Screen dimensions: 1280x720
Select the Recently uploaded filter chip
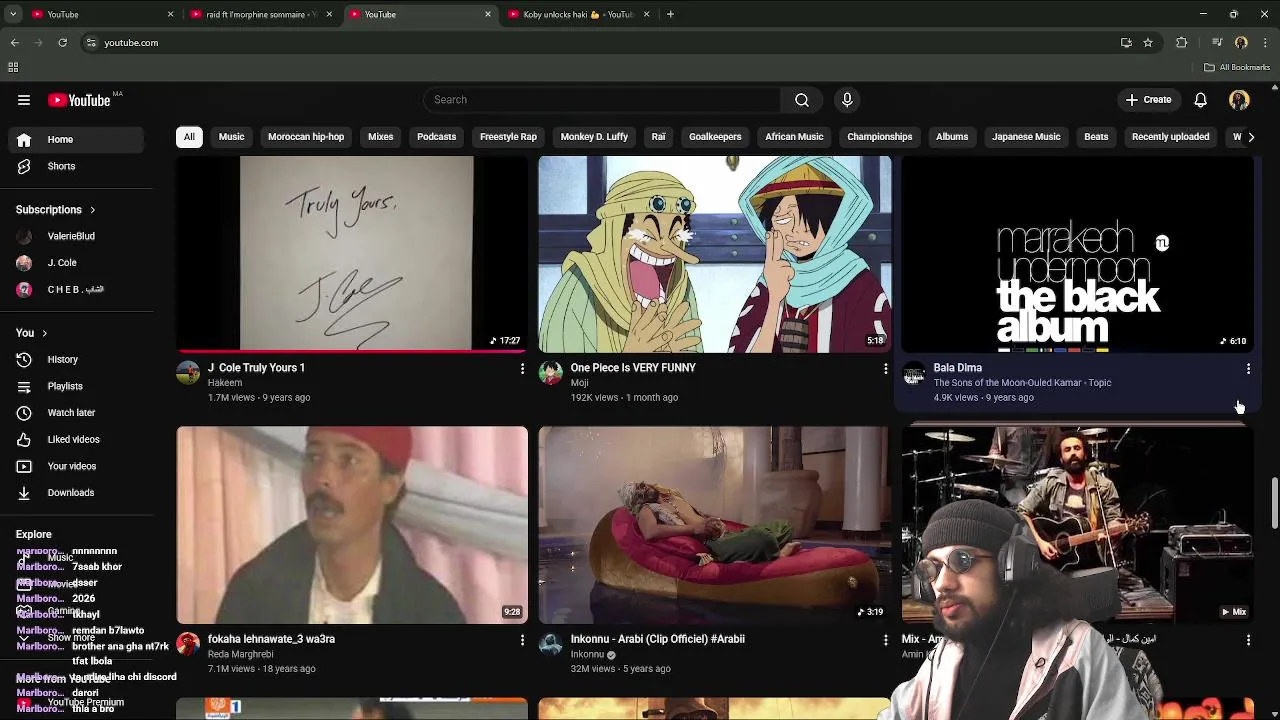tap(1170, 137)
